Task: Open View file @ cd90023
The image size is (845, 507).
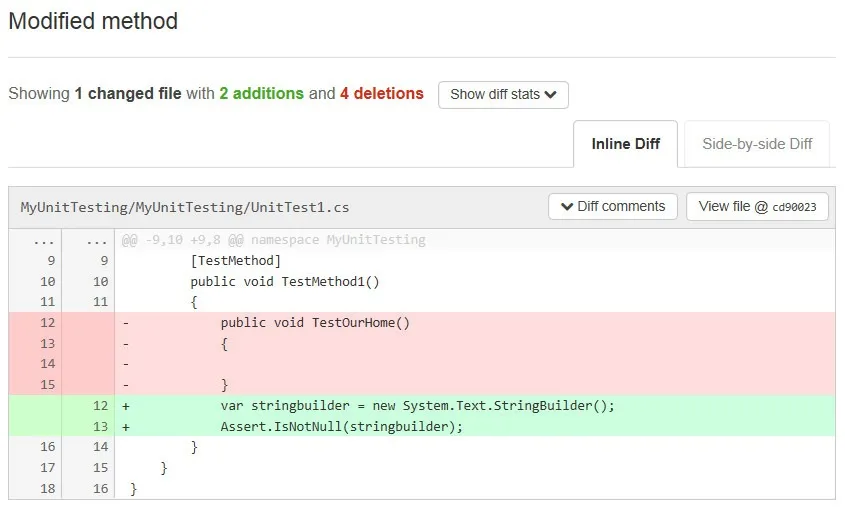Action: (757, 207)
